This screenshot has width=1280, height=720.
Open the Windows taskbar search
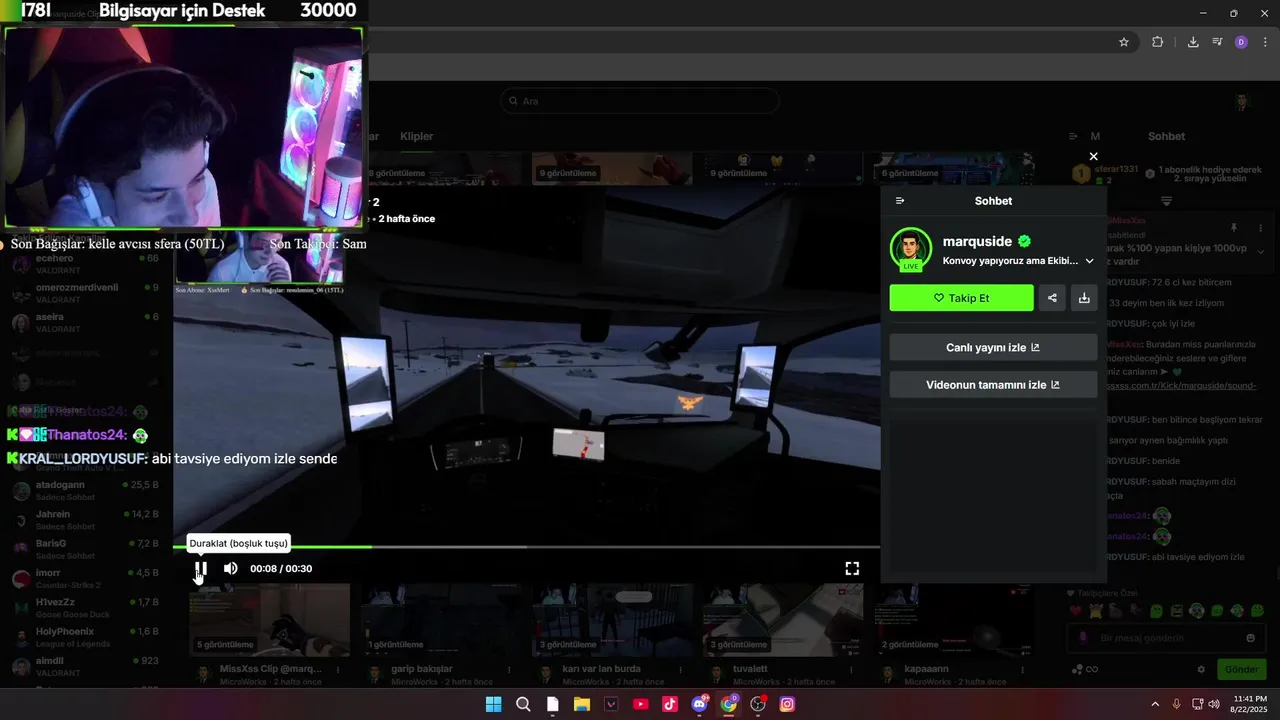click(x=523, y=704)
